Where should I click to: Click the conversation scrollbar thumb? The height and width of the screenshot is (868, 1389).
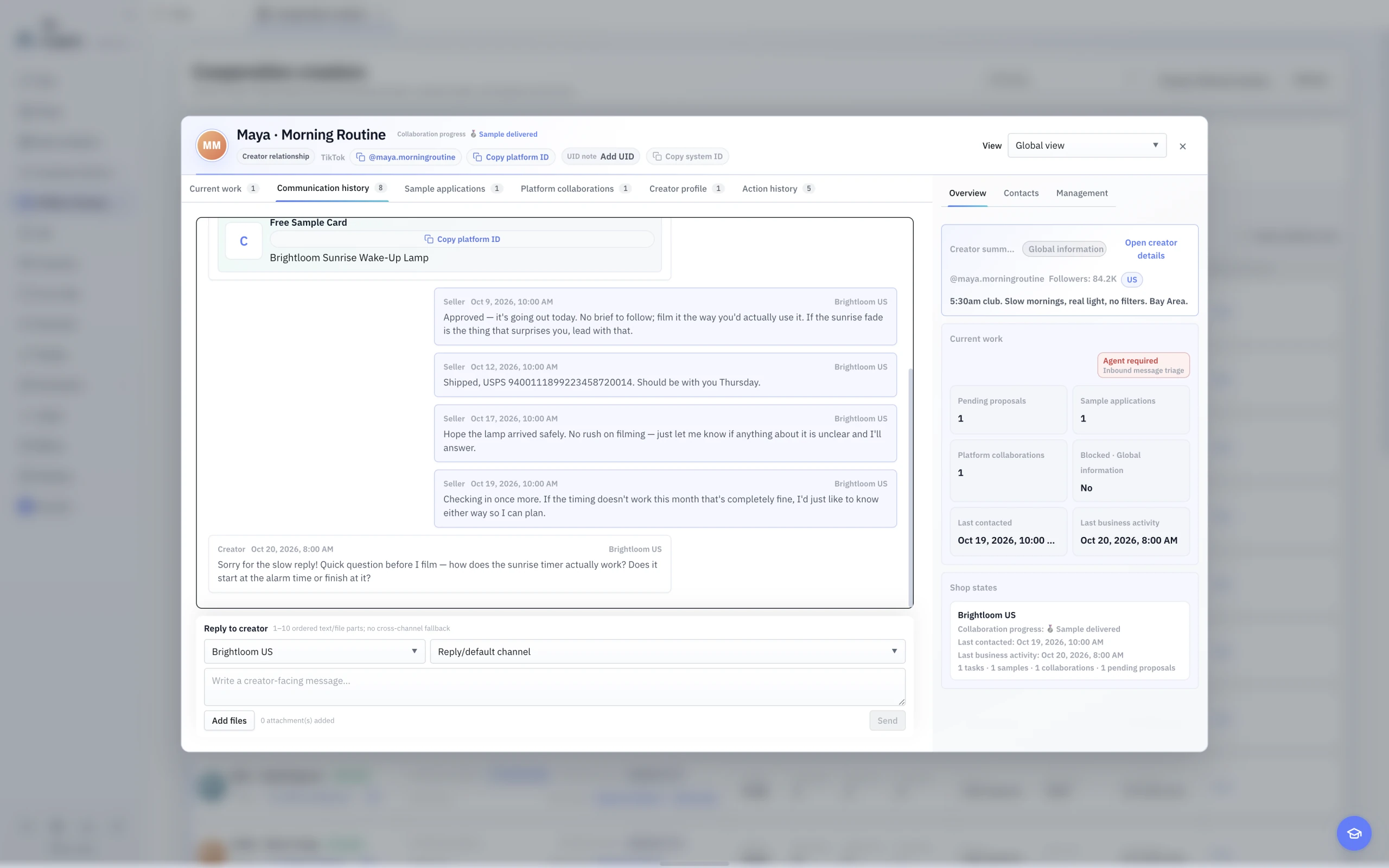[x=910, y=488]
